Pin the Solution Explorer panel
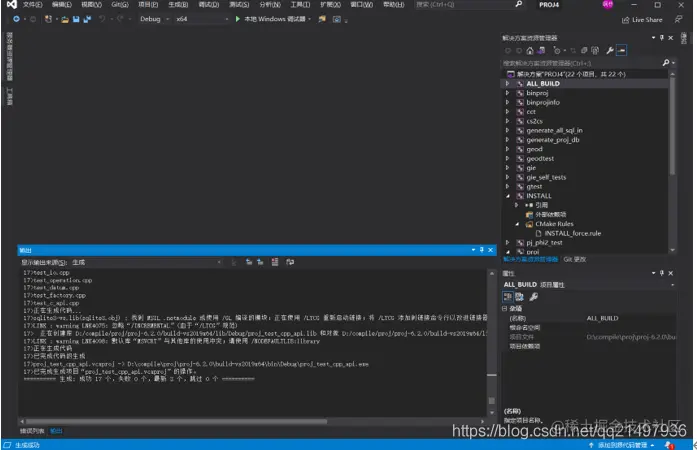The width and height of the screenshot is (697, 450). click(x=662, y=38)
